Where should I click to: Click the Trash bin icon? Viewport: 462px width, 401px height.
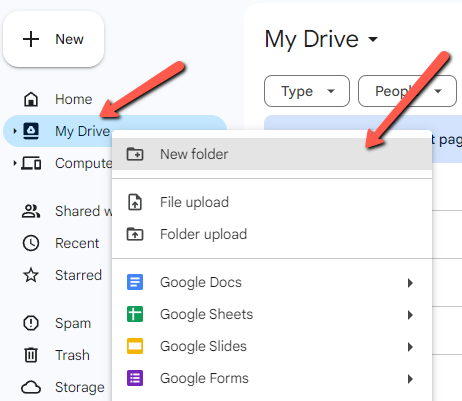tap(31, 355)
